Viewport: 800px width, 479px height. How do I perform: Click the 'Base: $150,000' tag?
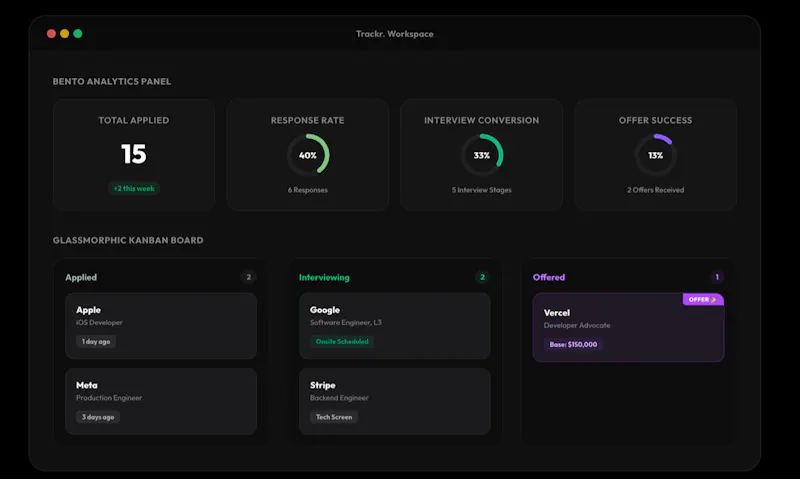click(x=573, y=344)
